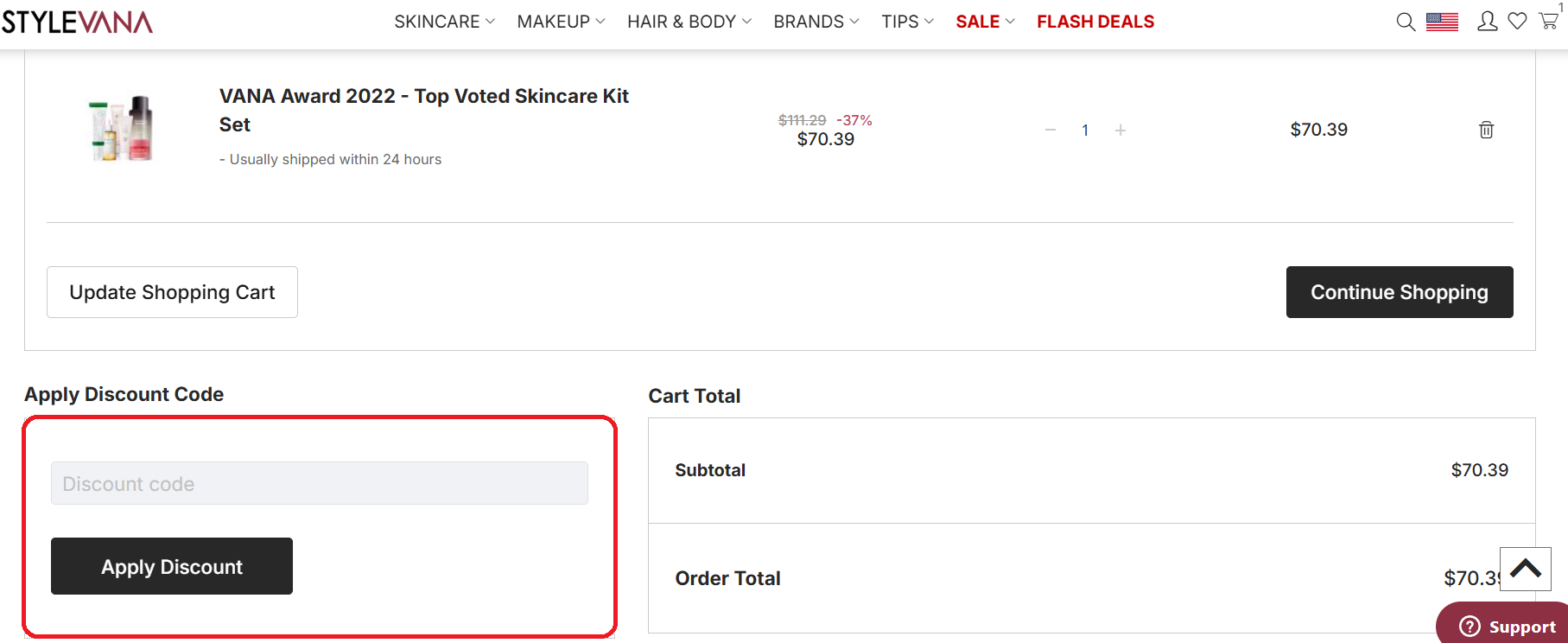Click the Discount code input field
This screenshot has height=643, width=1568.
(319, 483)
